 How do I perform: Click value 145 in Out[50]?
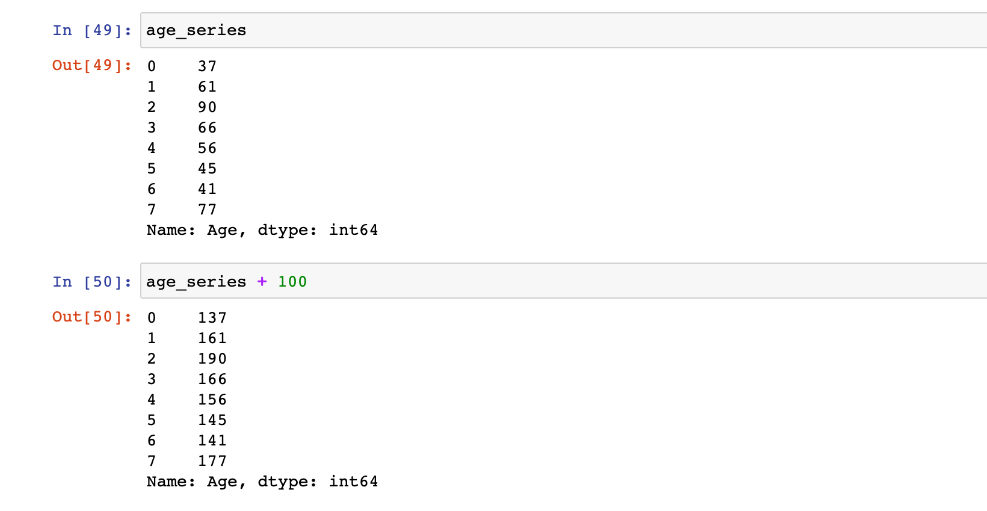tap(212, 420)
